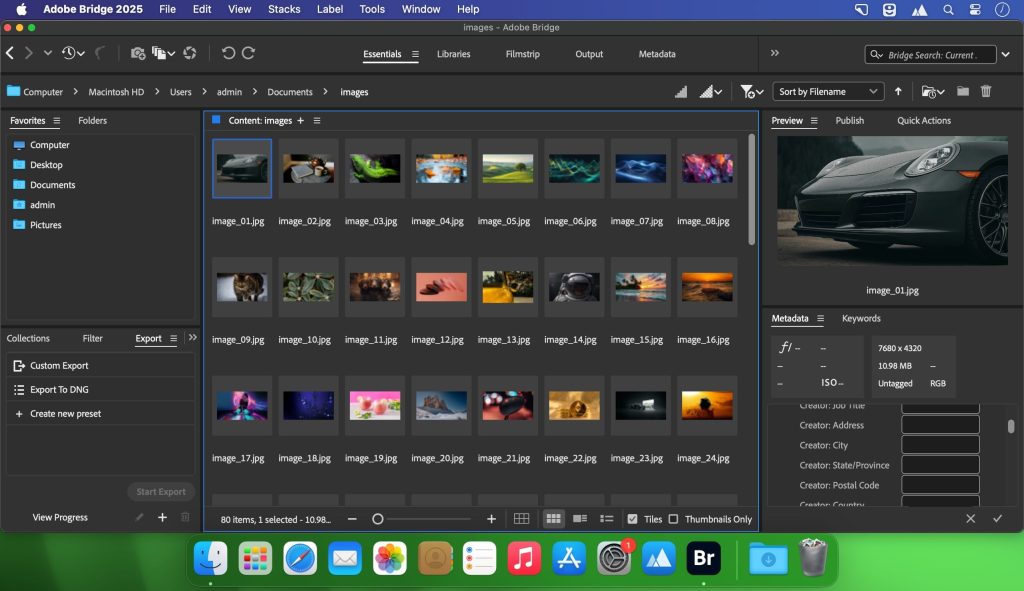Apply metadata changes with the checkmark
This screenshot has width=1024, height=591.
pyautogui.click(x=997, y=519)
